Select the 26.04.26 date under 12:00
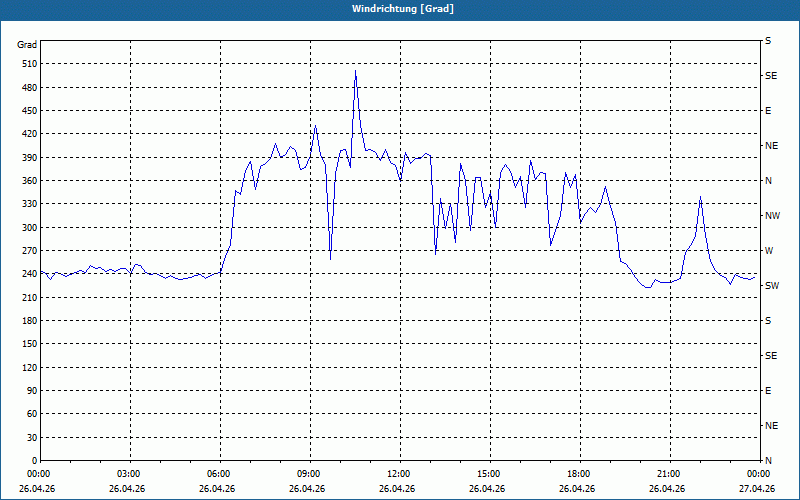800x500 pixels. click(x=397, y=489)
